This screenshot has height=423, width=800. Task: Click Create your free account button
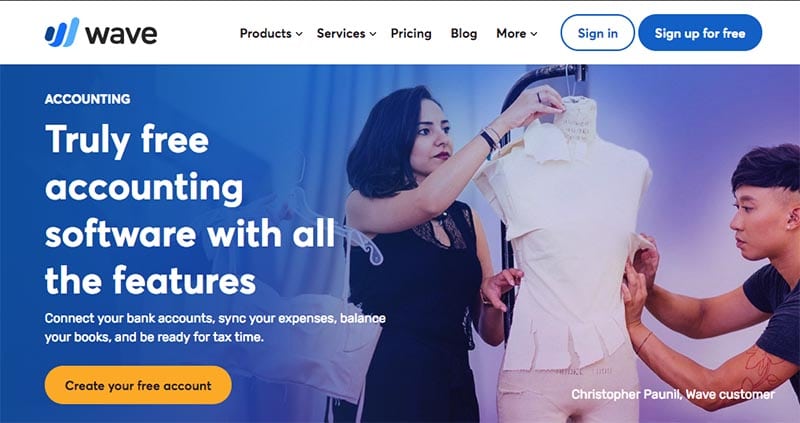[x=138, y=385]
